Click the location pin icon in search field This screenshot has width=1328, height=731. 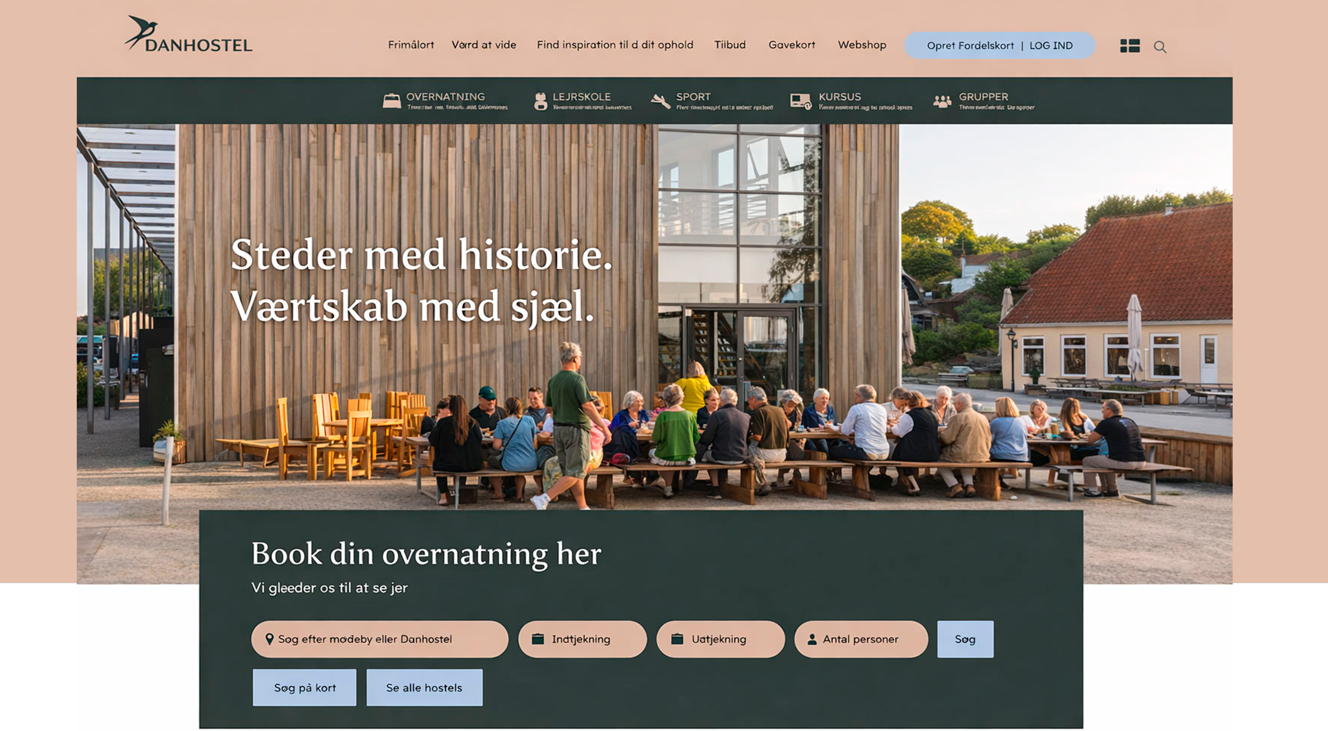point(269,639)
